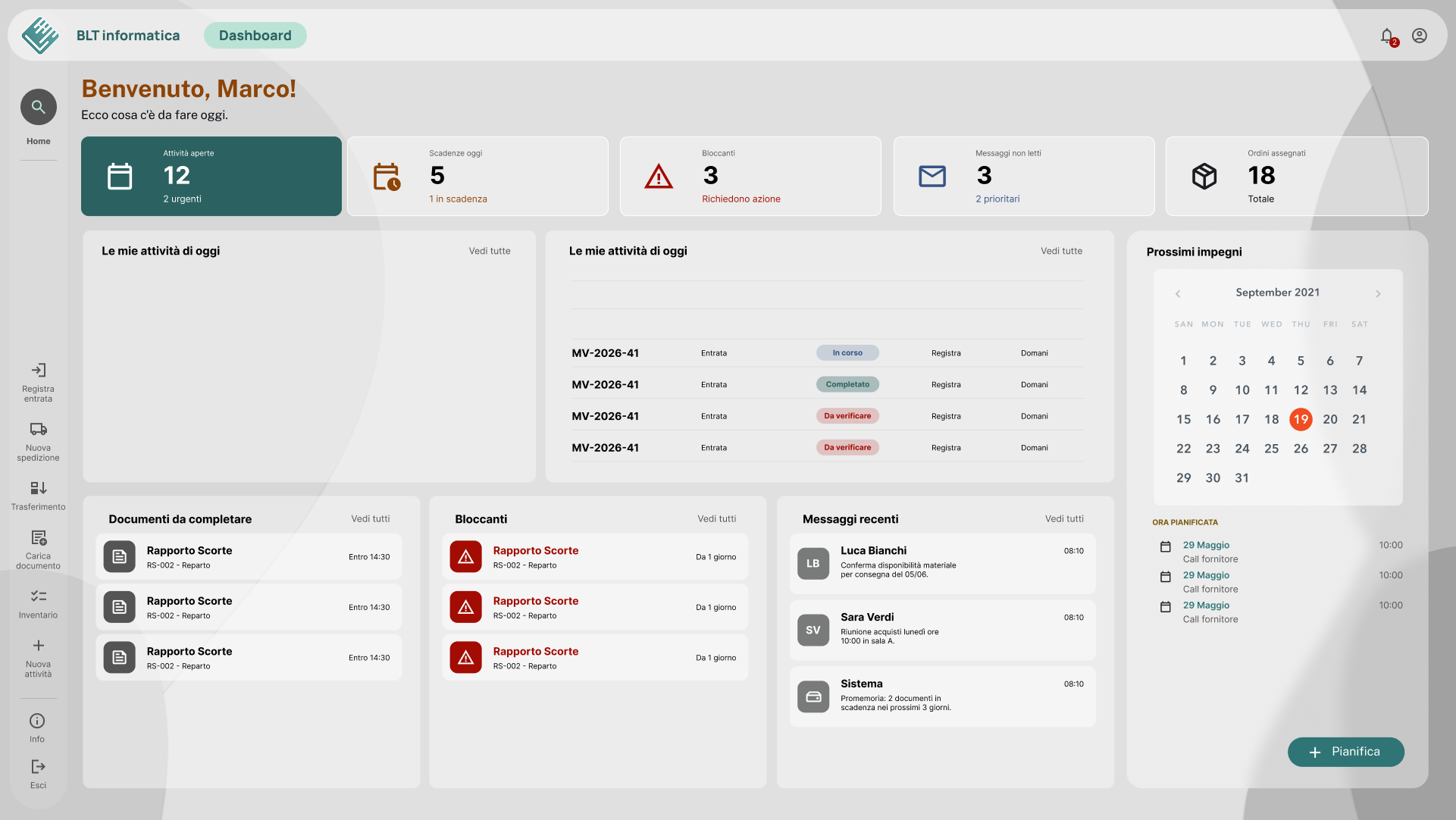The height and width of the screenshot is (820, 1456).
Task: Select day 7 in the calendar
Action: tap(1360, 361)
